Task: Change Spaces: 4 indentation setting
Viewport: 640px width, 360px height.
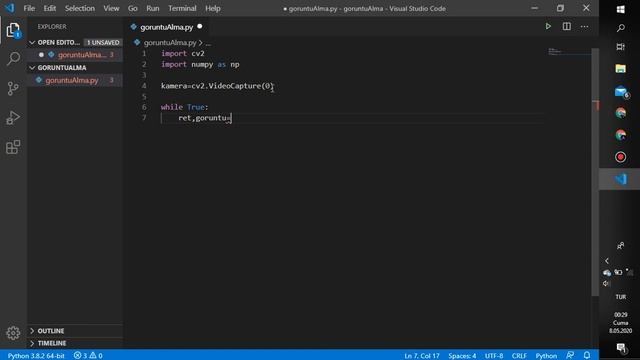Action: (x=462, y=356)
